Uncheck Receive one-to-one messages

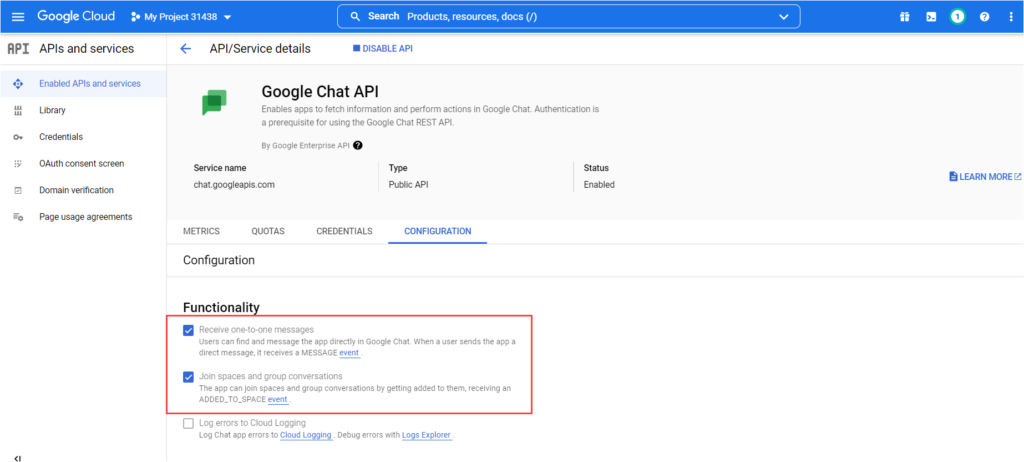coord(189,330)
